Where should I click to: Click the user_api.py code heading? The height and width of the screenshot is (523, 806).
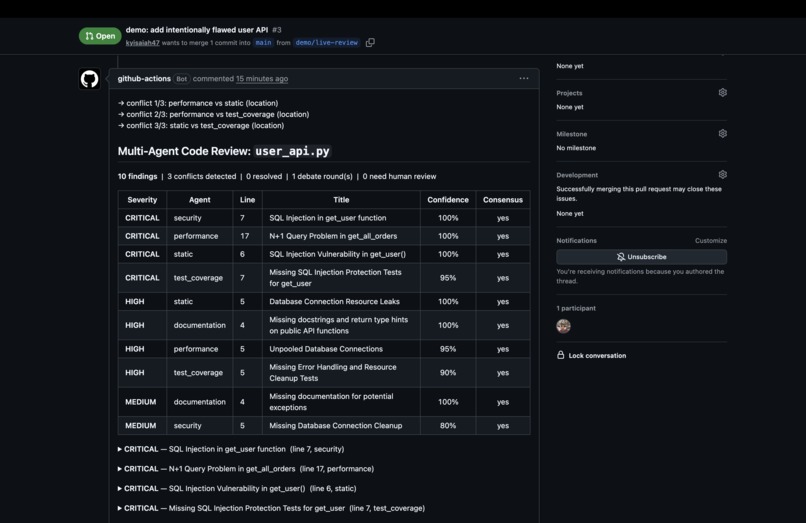[292, 151]
